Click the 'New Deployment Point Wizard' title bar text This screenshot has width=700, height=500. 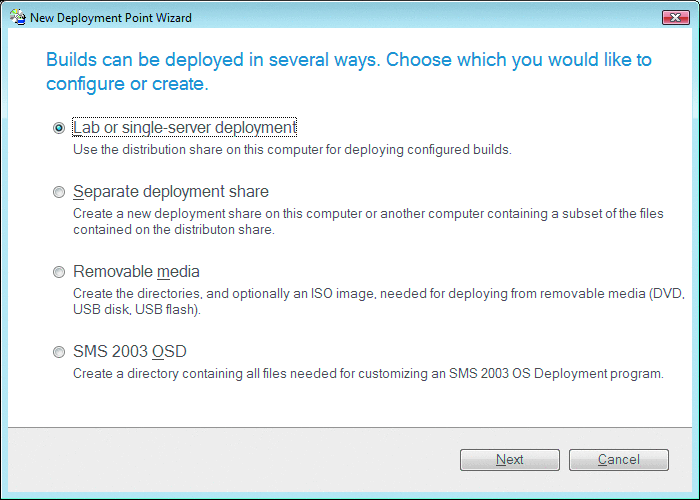coord(111,18)
